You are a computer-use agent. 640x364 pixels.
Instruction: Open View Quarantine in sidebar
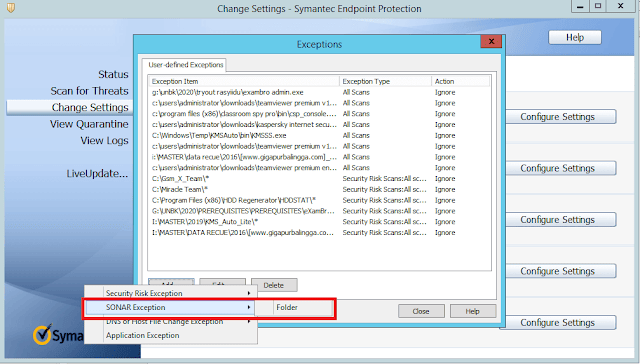tap(89, 124)
